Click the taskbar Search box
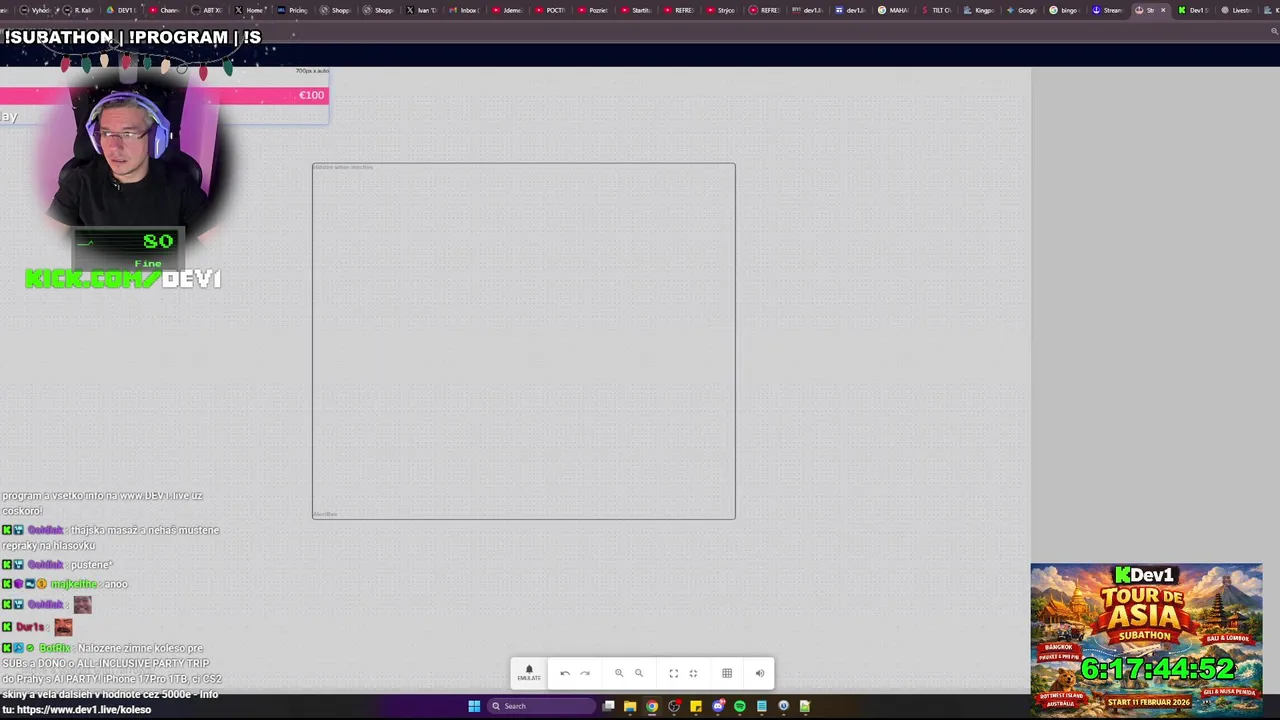The image size is (1280, 720). (541, 706)
